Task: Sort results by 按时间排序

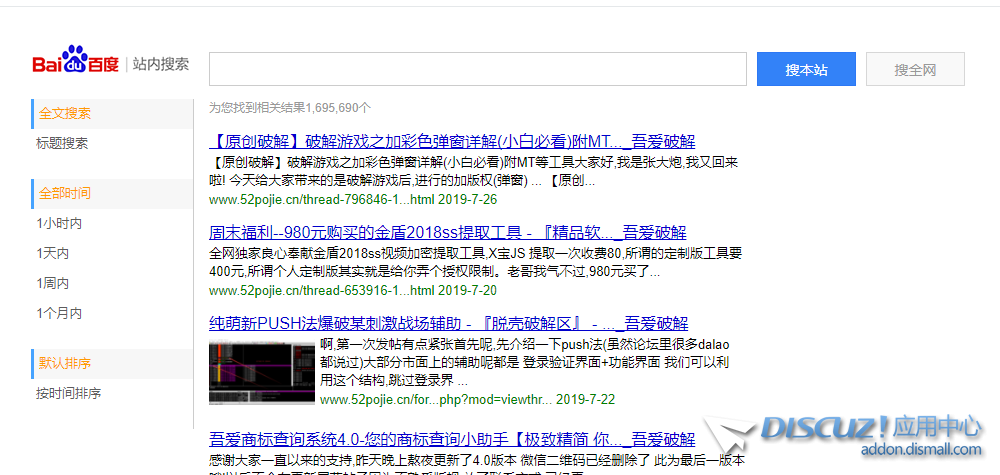Action: pos(68,393)
